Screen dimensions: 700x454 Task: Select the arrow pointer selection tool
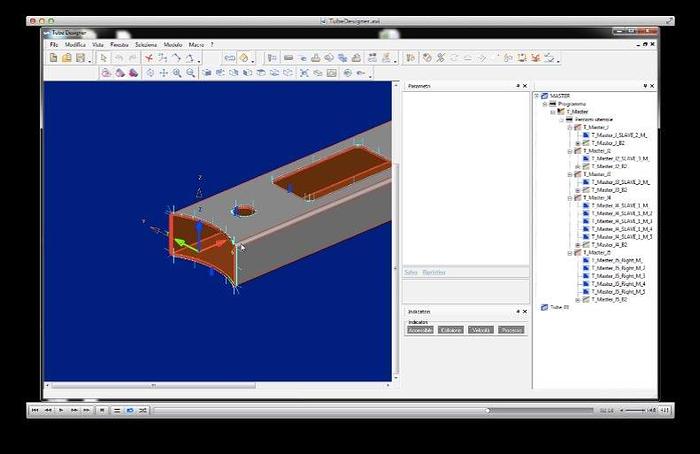pos(104,58)
